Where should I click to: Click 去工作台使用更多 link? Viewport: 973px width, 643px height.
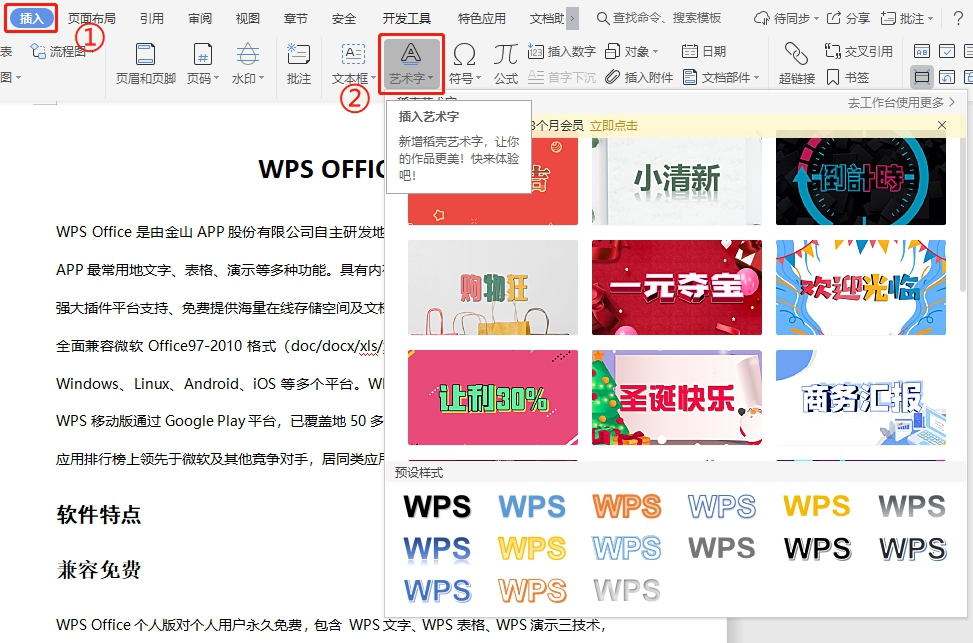click(901, 102)
